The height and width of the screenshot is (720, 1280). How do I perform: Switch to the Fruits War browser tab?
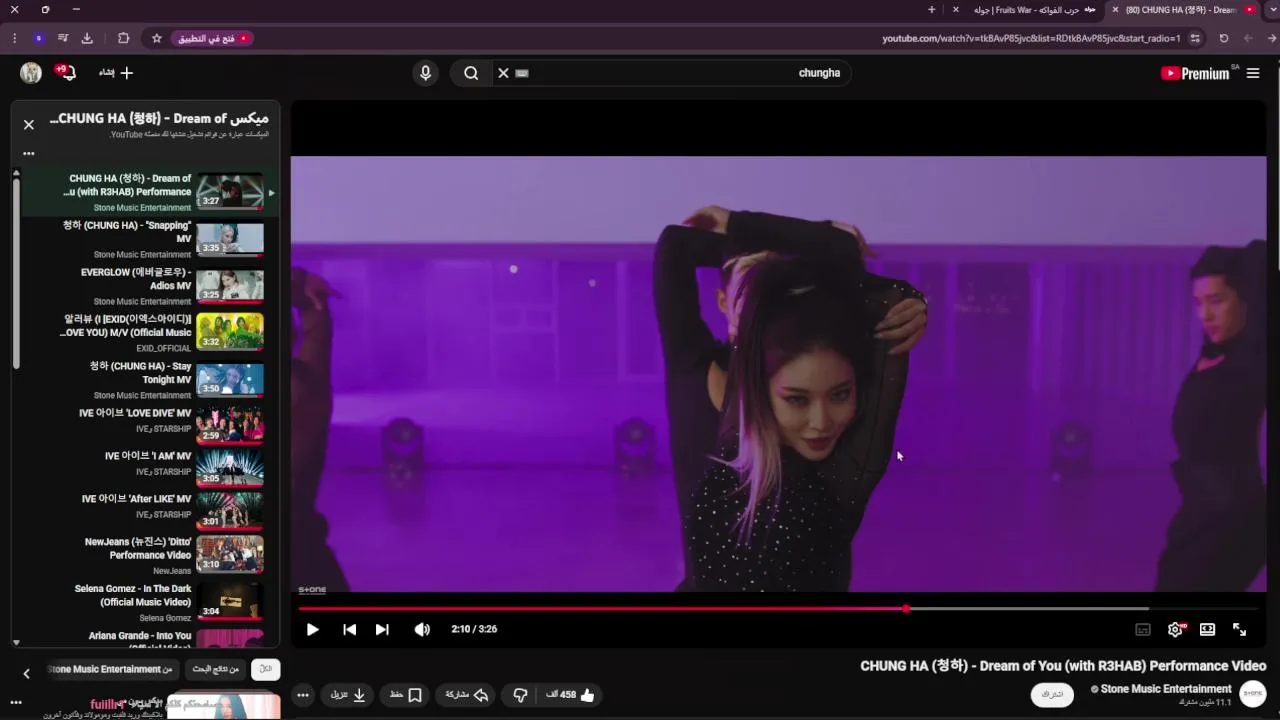coord(1028,10)
